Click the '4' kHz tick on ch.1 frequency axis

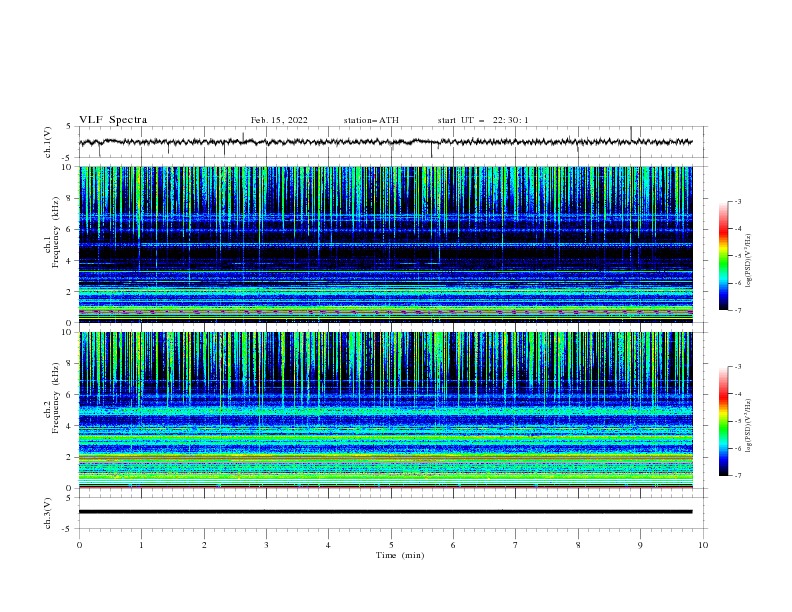tap(71, 261)
